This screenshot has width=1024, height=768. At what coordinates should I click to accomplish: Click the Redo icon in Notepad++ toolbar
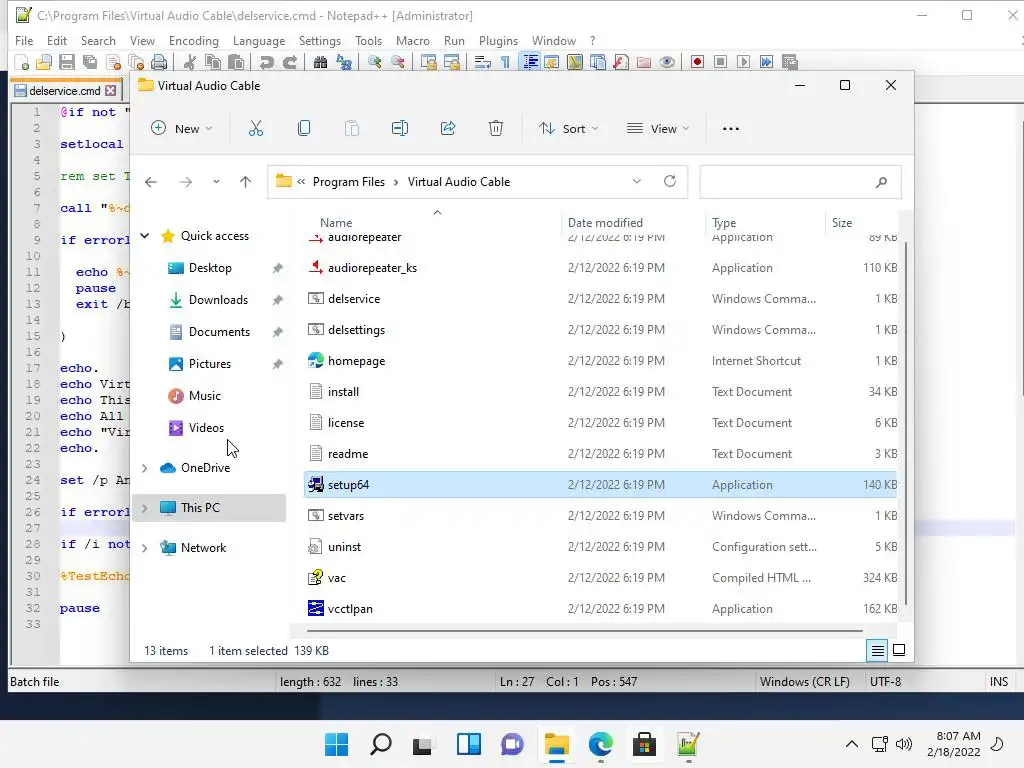pos(290,62)
